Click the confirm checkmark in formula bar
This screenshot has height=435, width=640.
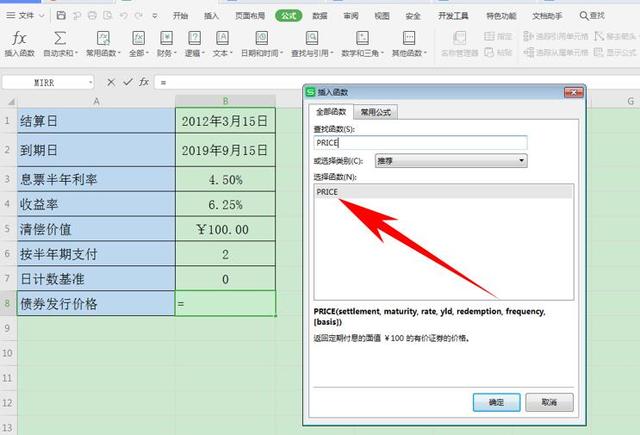[126, 82]
